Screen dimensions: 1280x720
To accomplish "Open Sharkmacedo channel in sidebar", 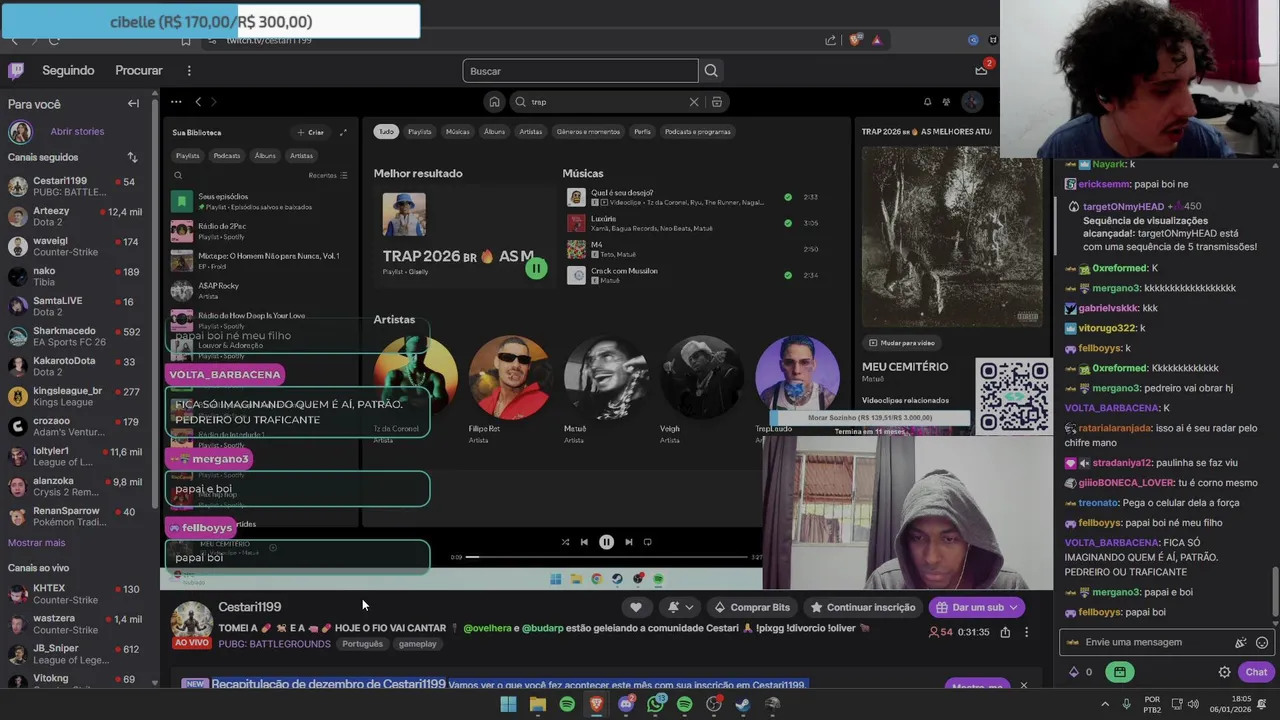I will [77, 337].
